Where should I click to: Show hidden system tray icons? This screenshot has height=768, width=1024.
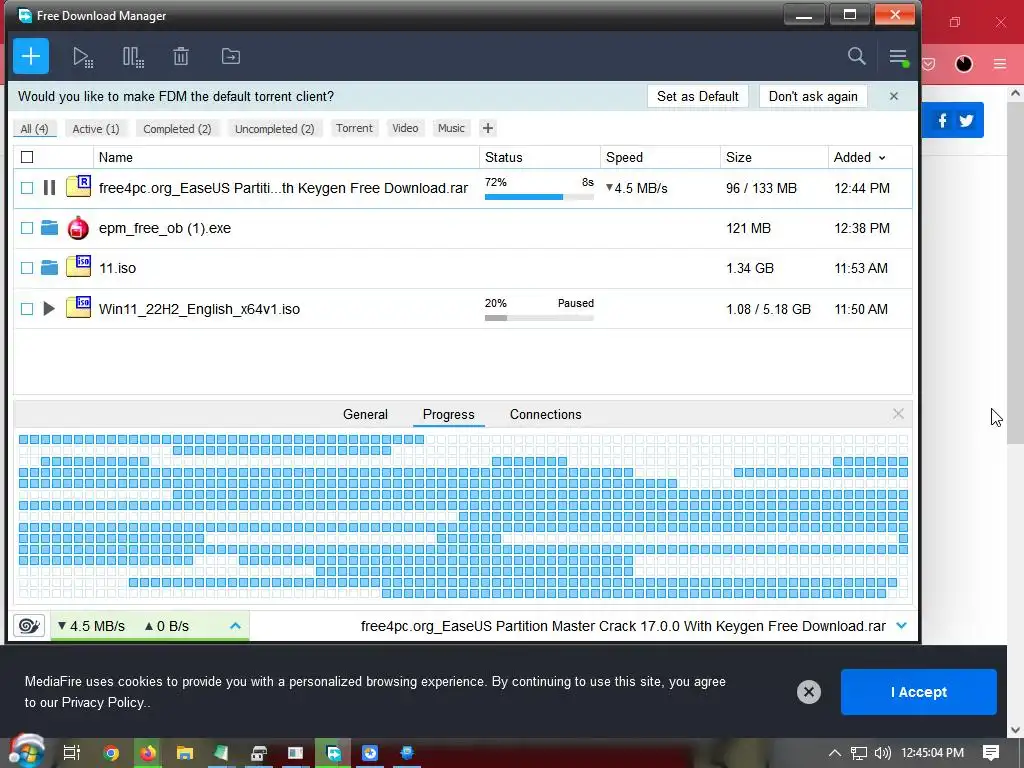tap(834, 753)
